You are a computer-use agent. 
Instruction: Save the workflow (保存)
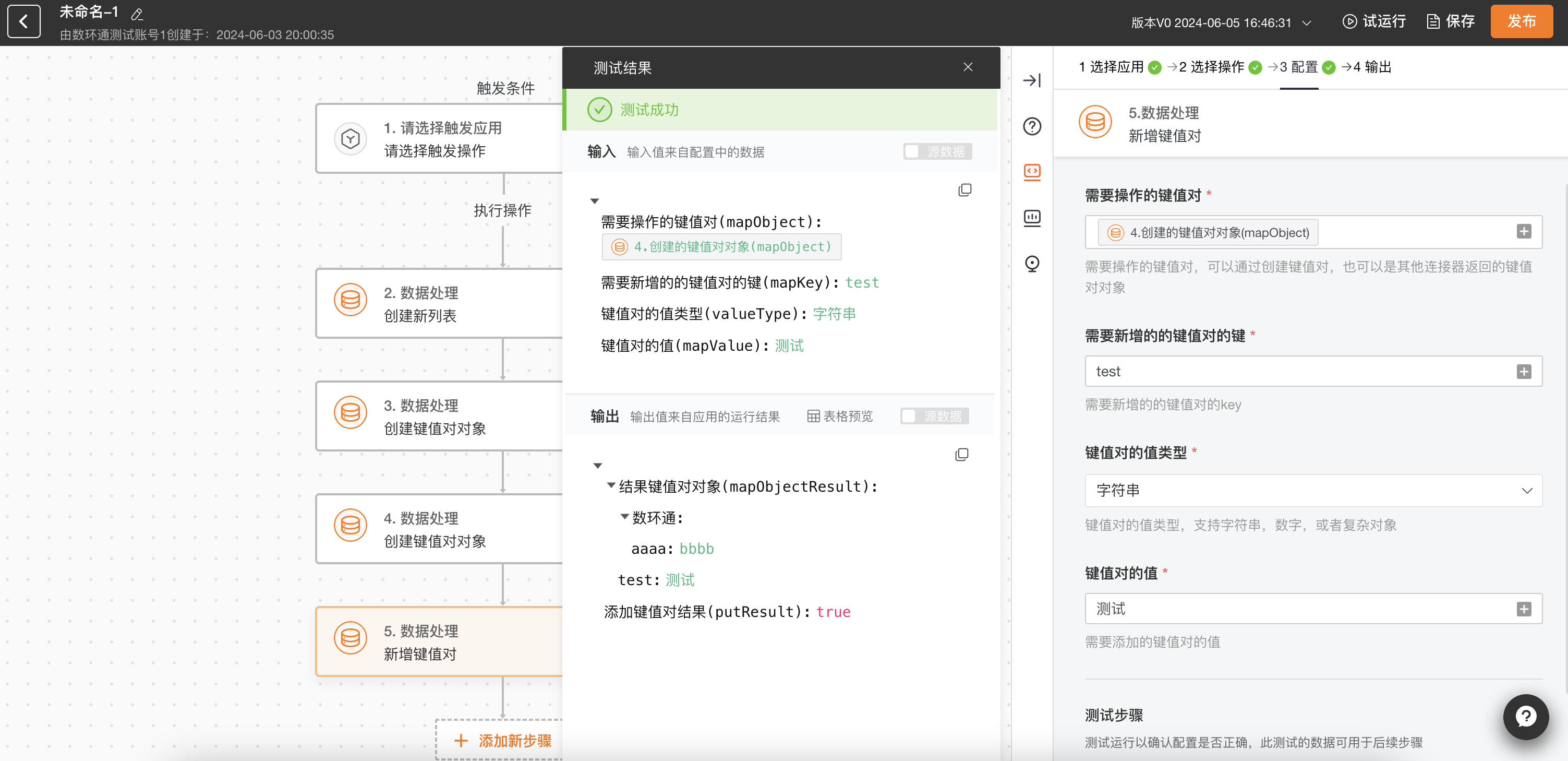point(1451,21)
